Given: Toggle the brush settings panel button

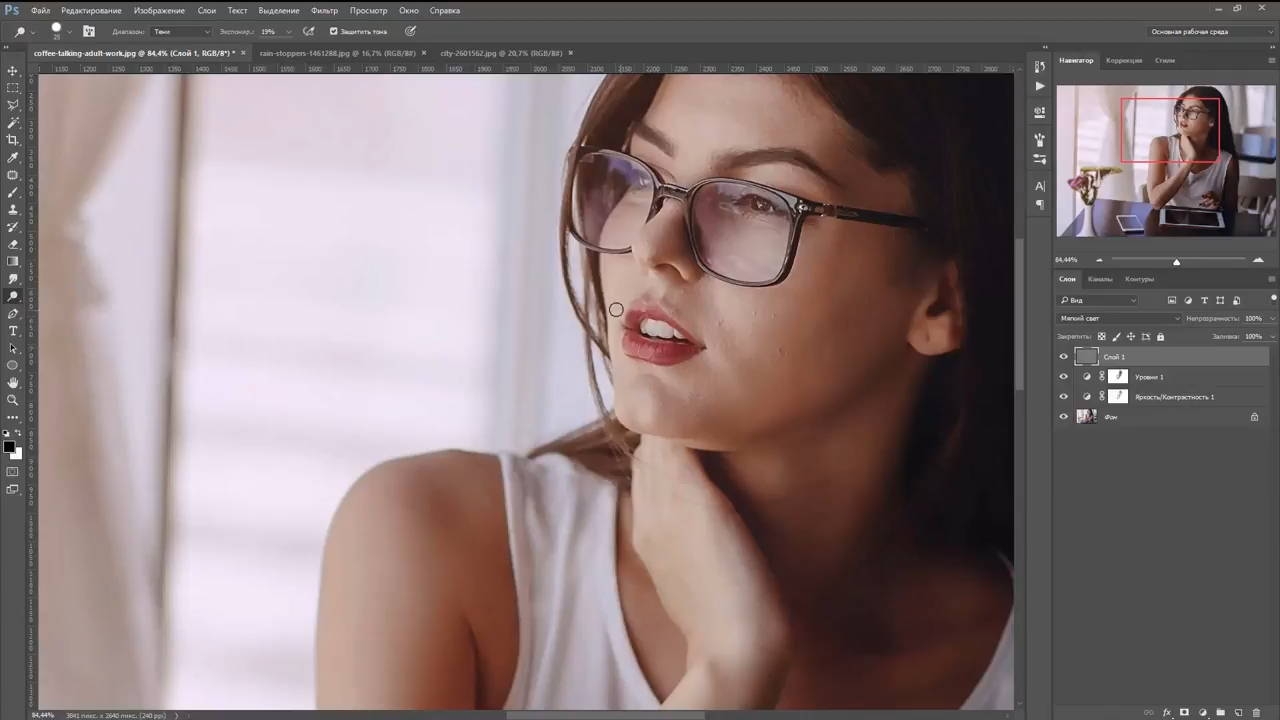Looking at the screenshot, I should click(89, 31).
